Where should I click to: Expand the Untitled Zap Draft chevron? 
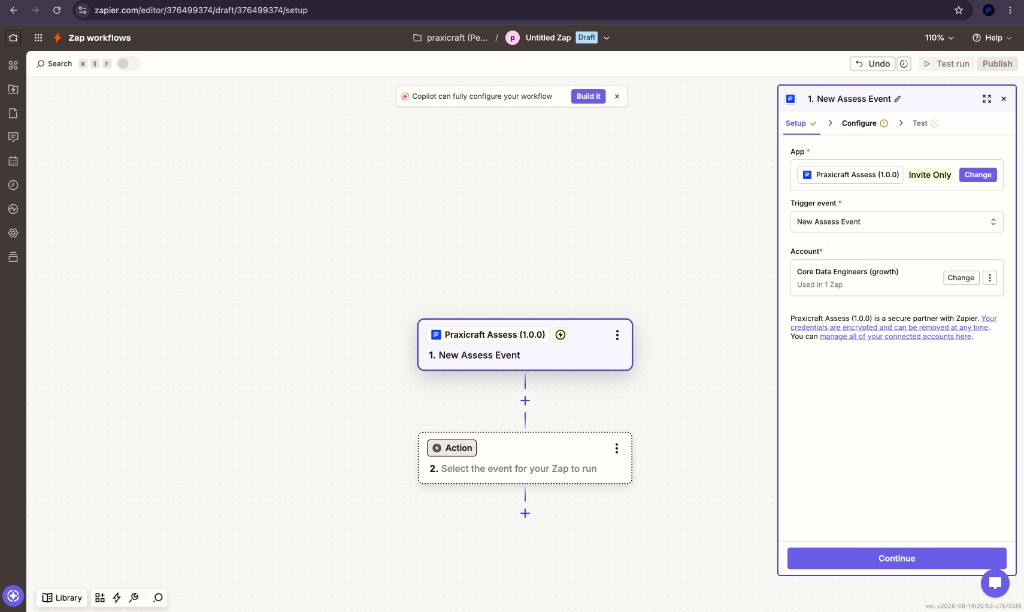pyautogui.click(x=607, y=38)
